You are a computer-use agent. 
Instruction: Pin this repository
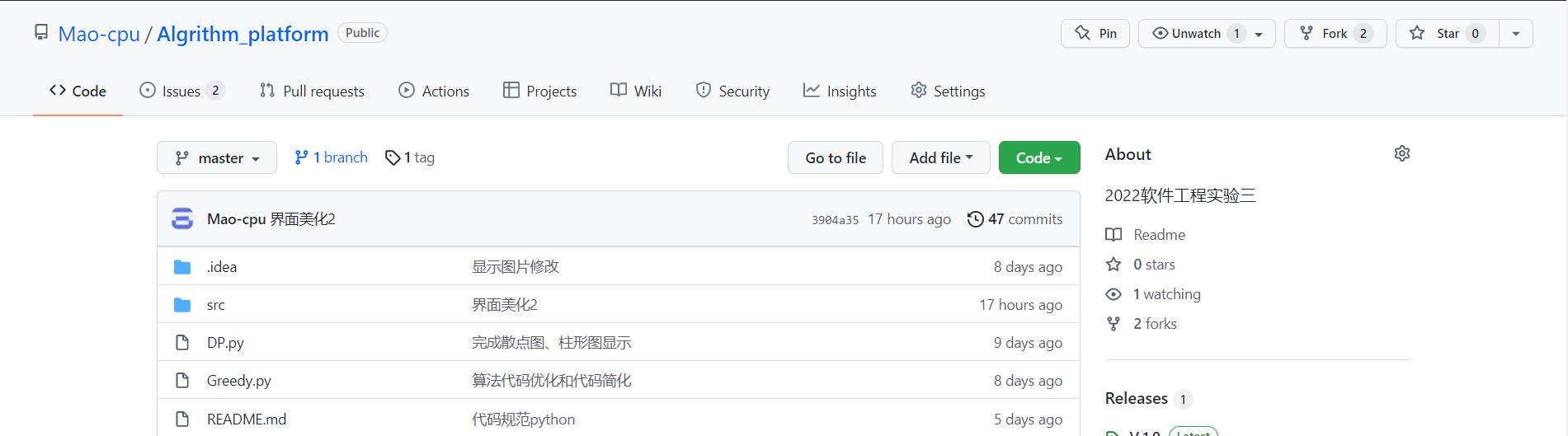tap(1095, 34)
